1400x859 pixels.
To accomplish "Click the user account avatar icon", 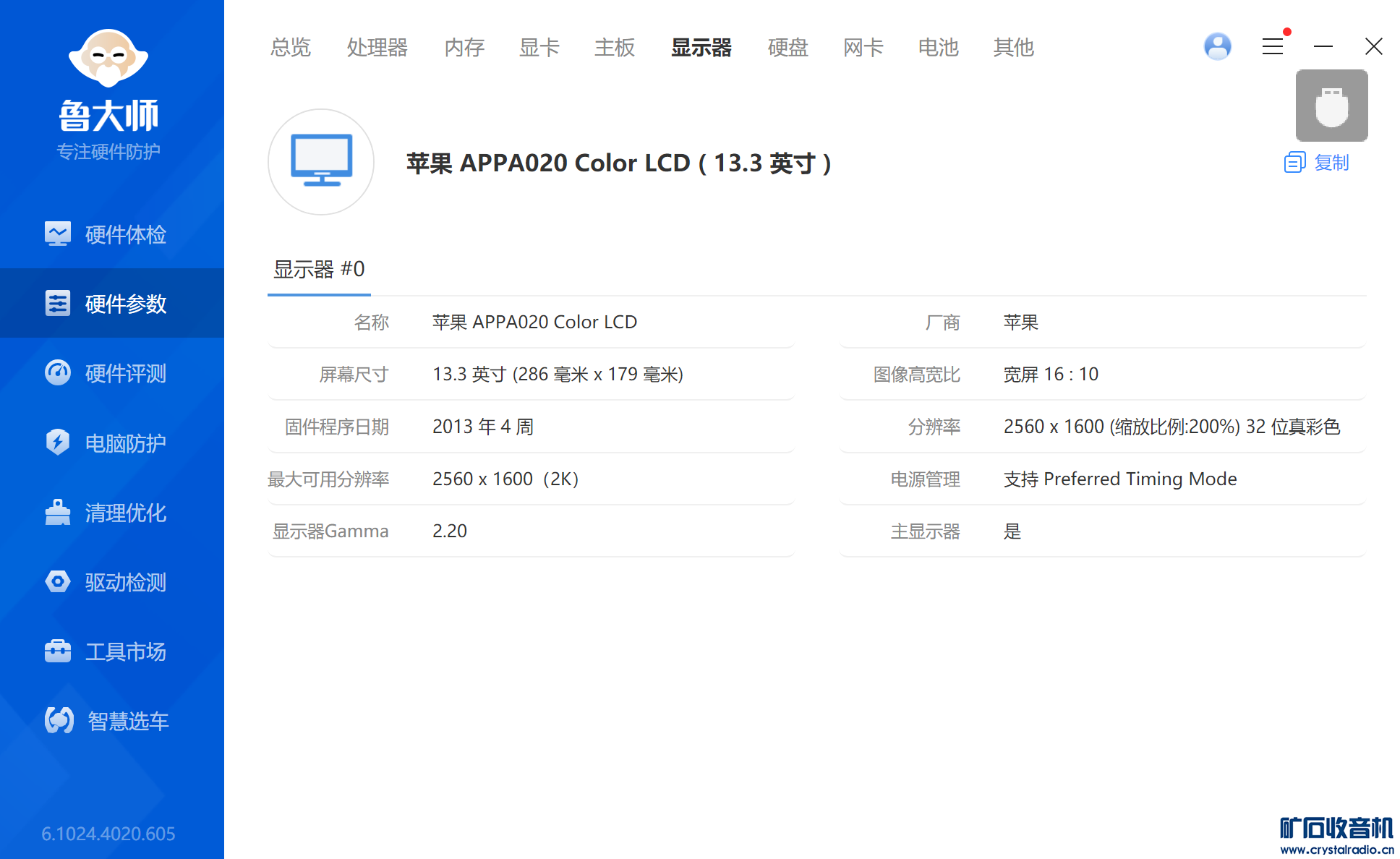I will click(x=1218, y=47).
